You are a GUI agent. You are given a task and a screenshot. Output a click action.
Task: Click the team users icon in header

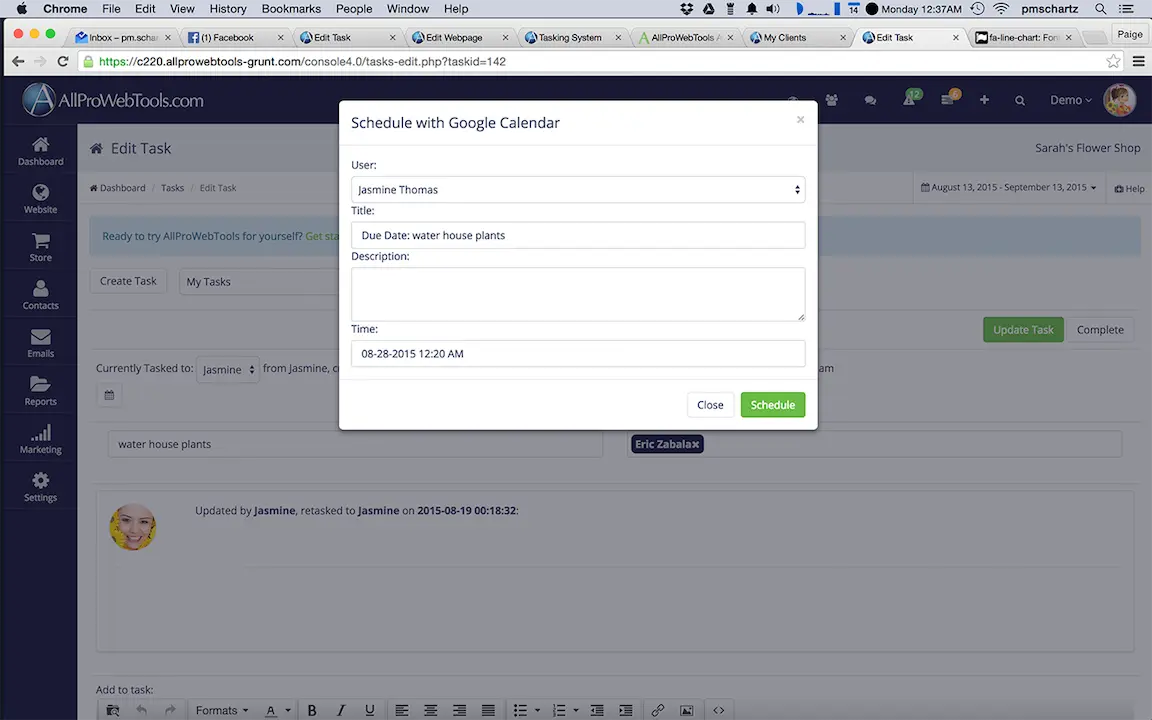[x=832, y=100]
